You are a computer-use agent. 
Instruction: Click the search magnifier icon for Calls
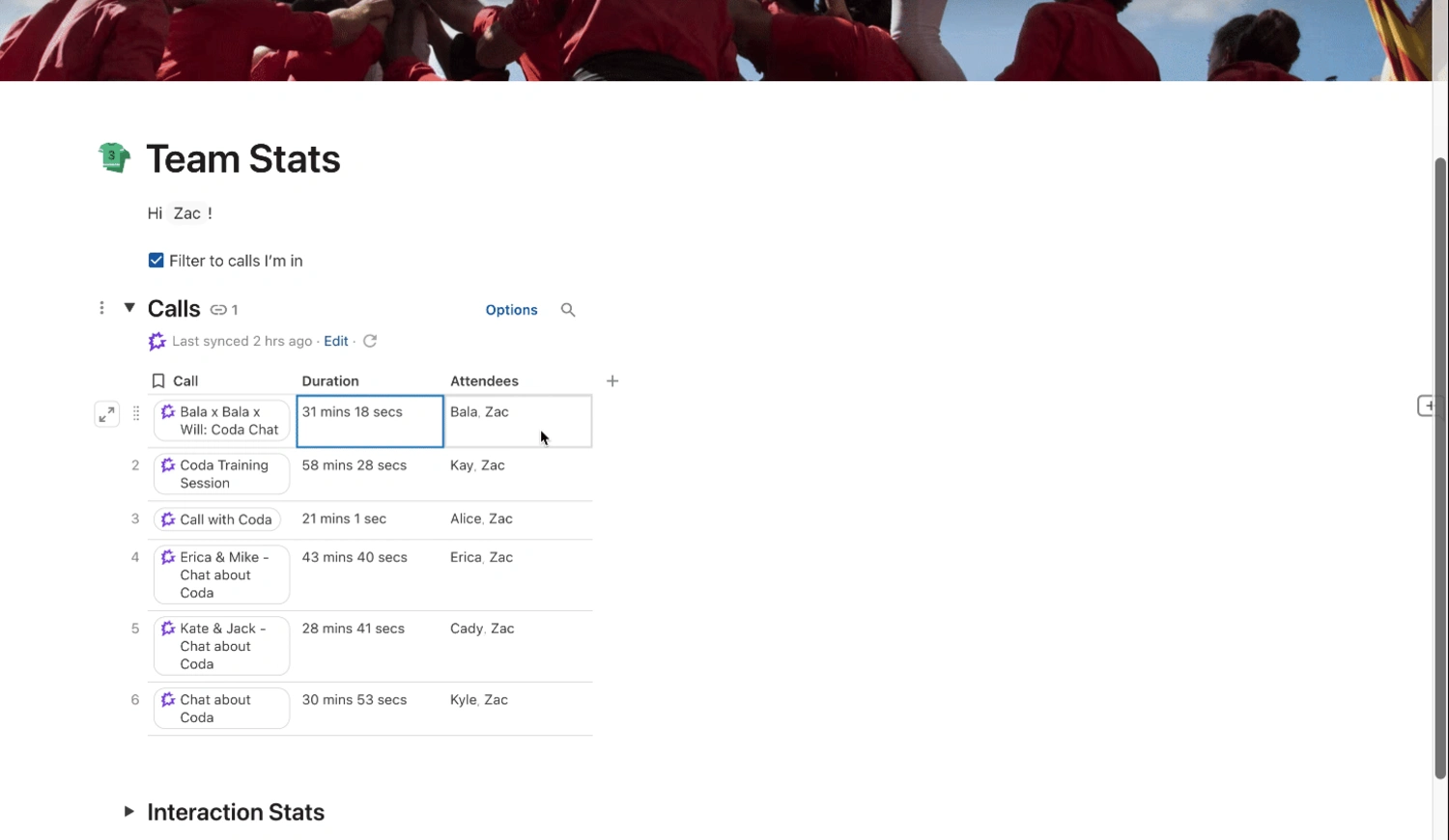click(568, 310)
